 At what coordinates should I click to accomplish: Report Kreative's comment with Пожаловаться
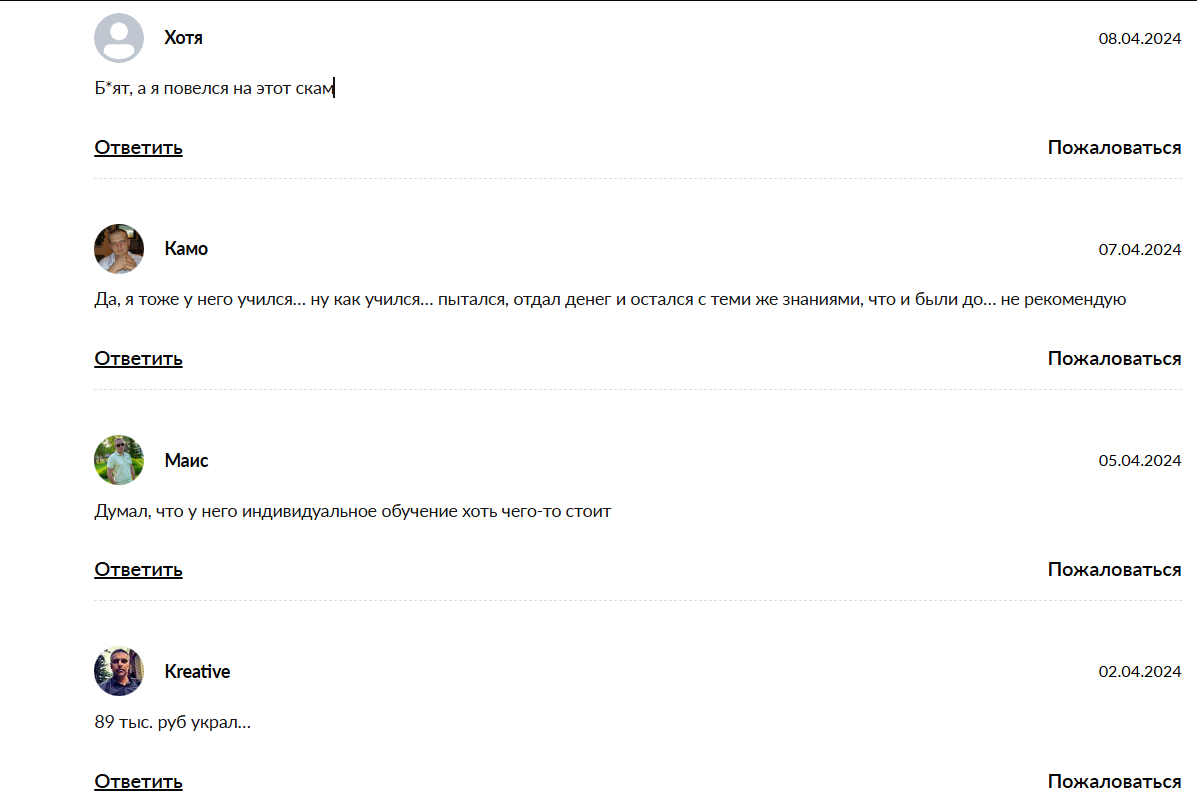tap(1114, 781)
